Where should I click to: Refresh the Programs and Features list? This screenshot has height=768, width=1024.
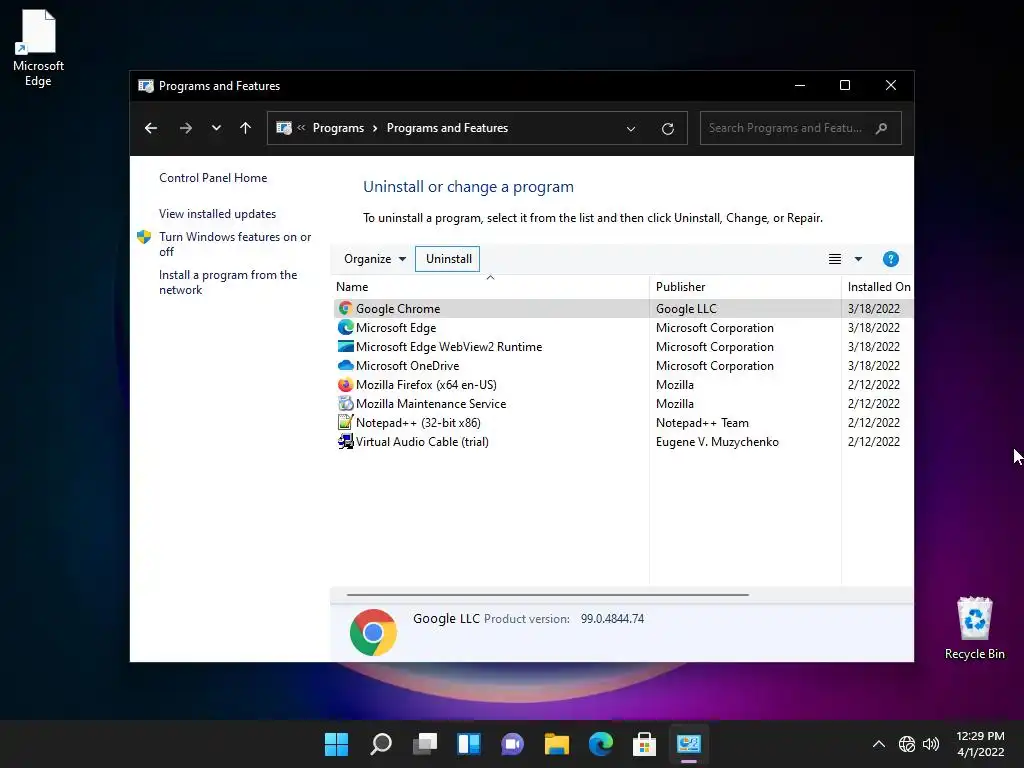point(667,129)
